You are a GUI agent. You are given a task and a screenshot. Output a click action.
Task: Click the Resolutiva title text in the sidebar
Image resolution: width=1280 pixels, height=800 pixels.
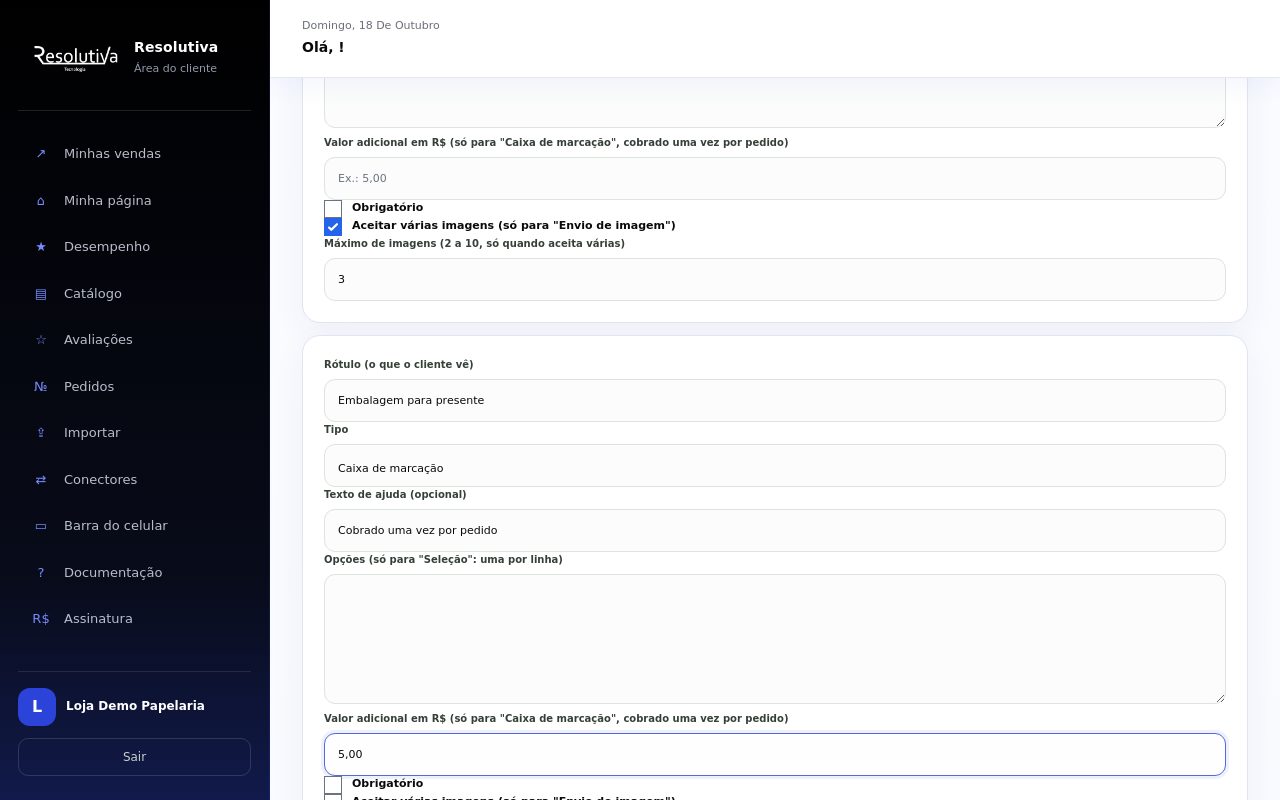(x=176, y=47)
